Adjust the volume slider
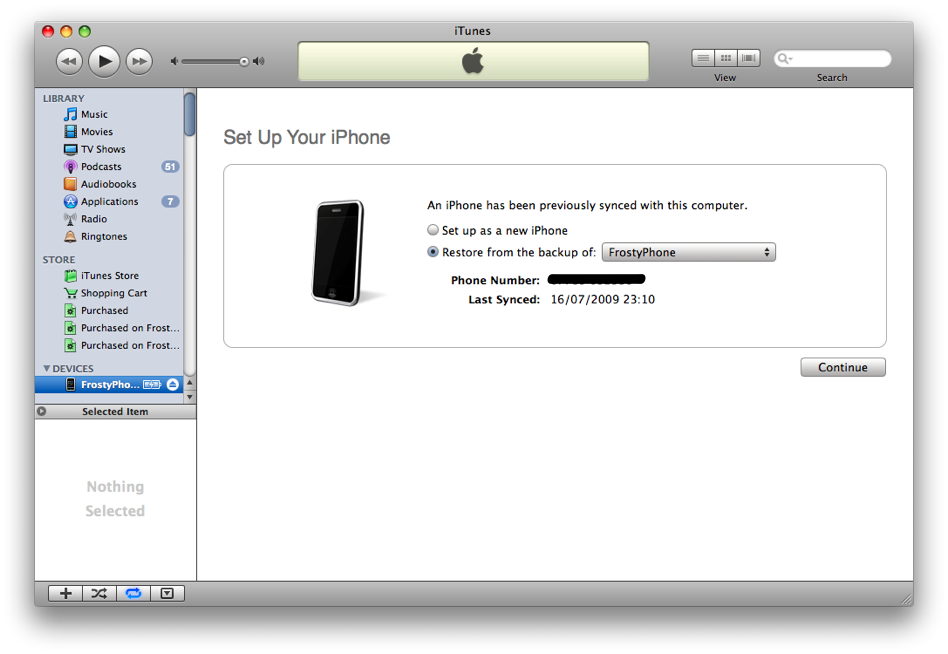Image resolution: width=948 pixels, height=654 pixels. pos(243,61)
